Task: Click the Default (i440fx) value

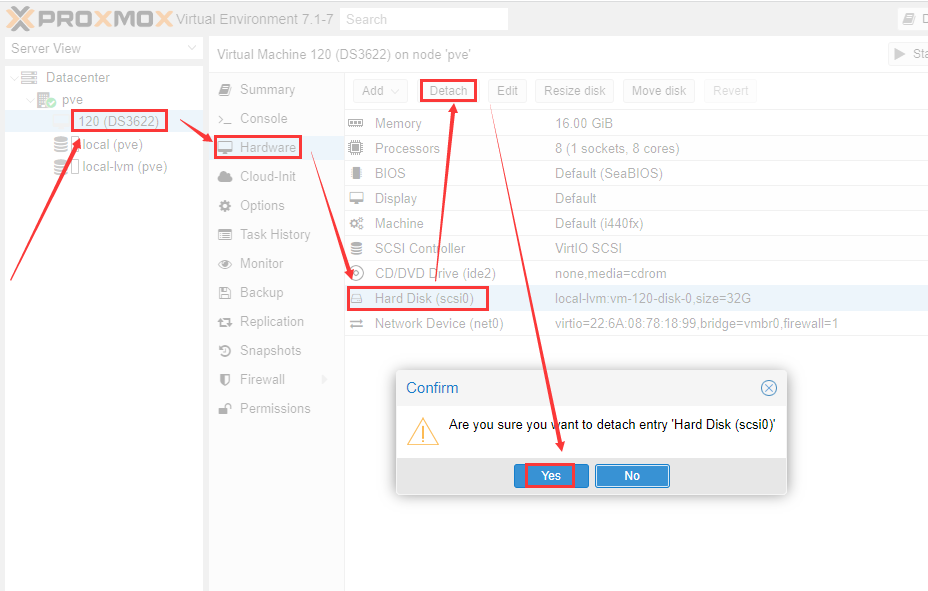Action: tap(599, 224)
